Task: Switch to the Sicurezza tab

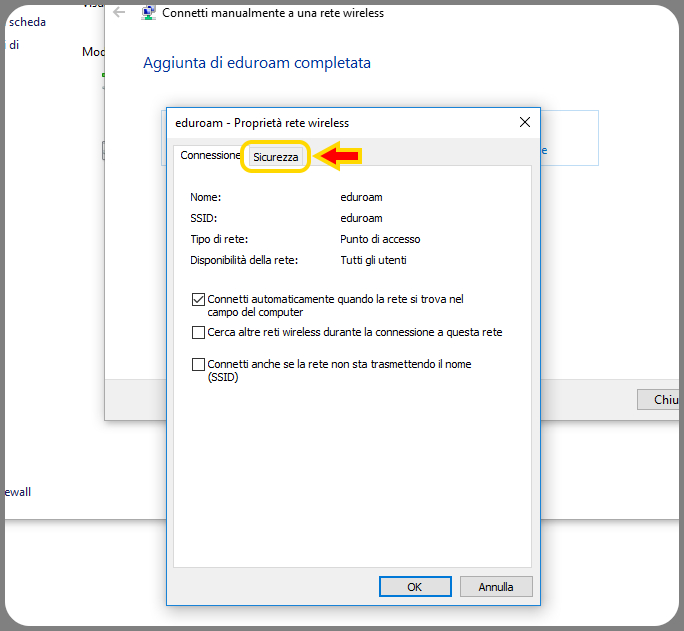Action: coord(275,157)
